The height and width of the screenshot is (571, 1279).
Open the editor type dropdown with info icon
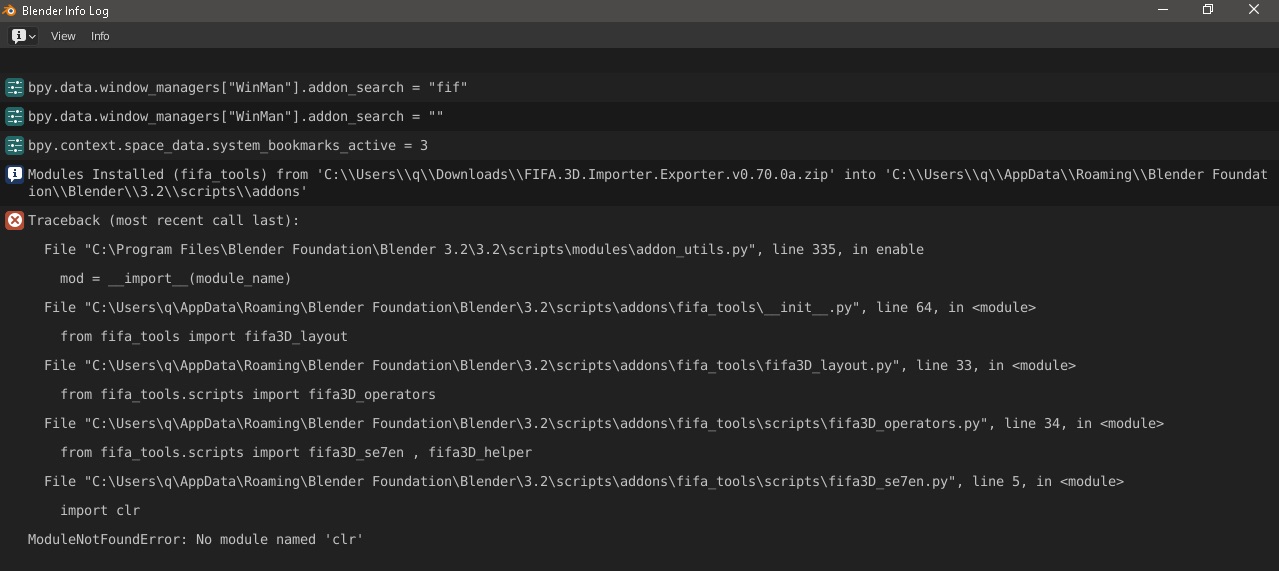pos(23,36)
